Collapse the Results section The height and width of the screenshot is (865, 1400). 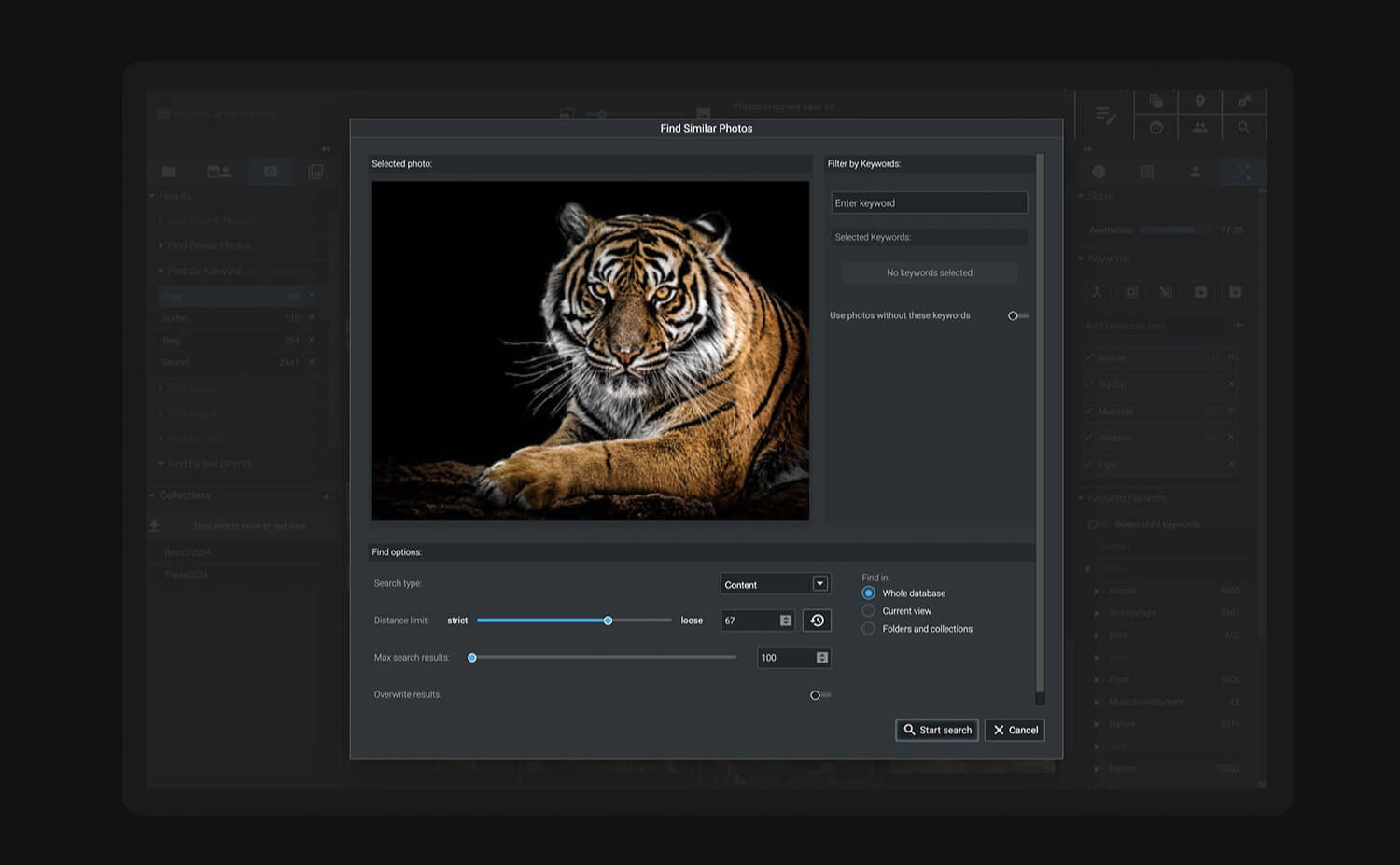pyautogui.click(x=152, y=196)
